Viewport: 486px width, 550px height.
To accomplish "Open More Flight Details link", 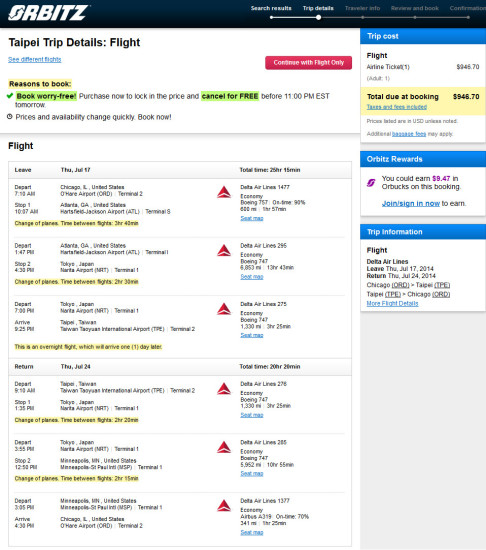I will coord(392,303).
